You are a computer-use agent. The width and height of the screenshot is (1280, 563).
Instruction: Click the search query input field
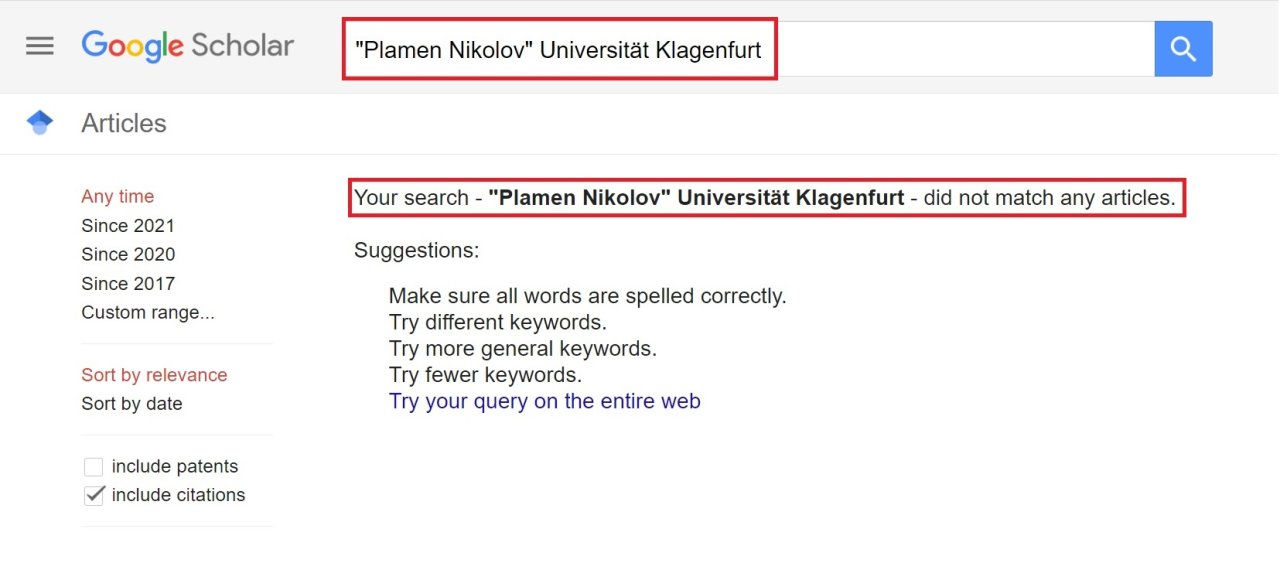point(960,49)
